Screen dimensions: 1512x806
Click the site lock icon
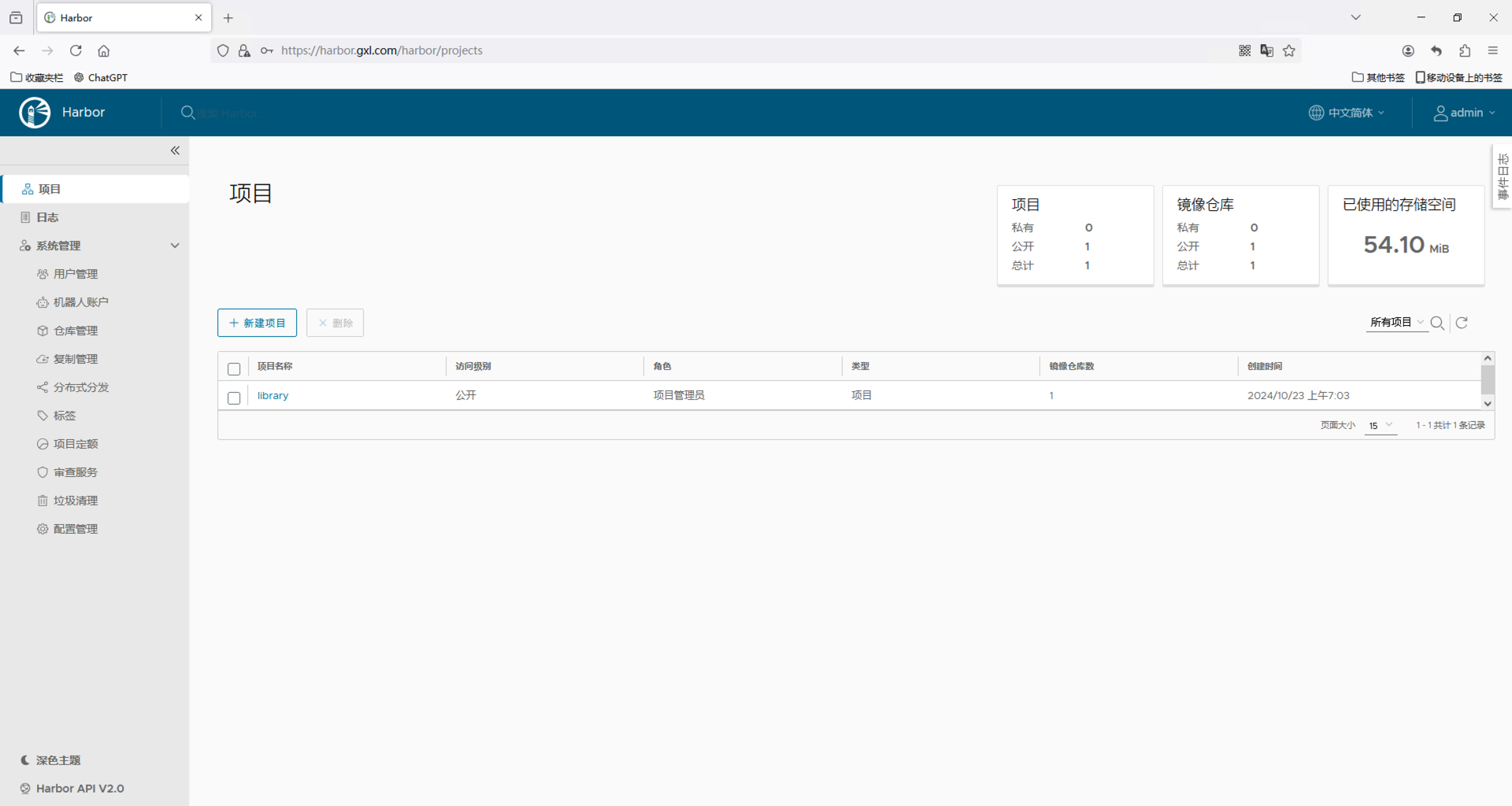[244, 50]
